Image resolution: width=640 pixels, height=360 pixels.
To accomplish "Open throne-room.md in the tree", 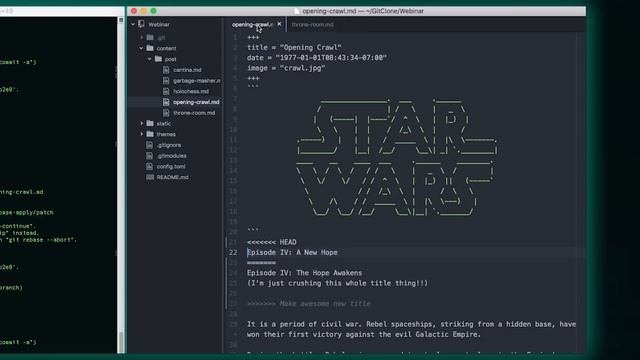I will [x=194, y=113].
